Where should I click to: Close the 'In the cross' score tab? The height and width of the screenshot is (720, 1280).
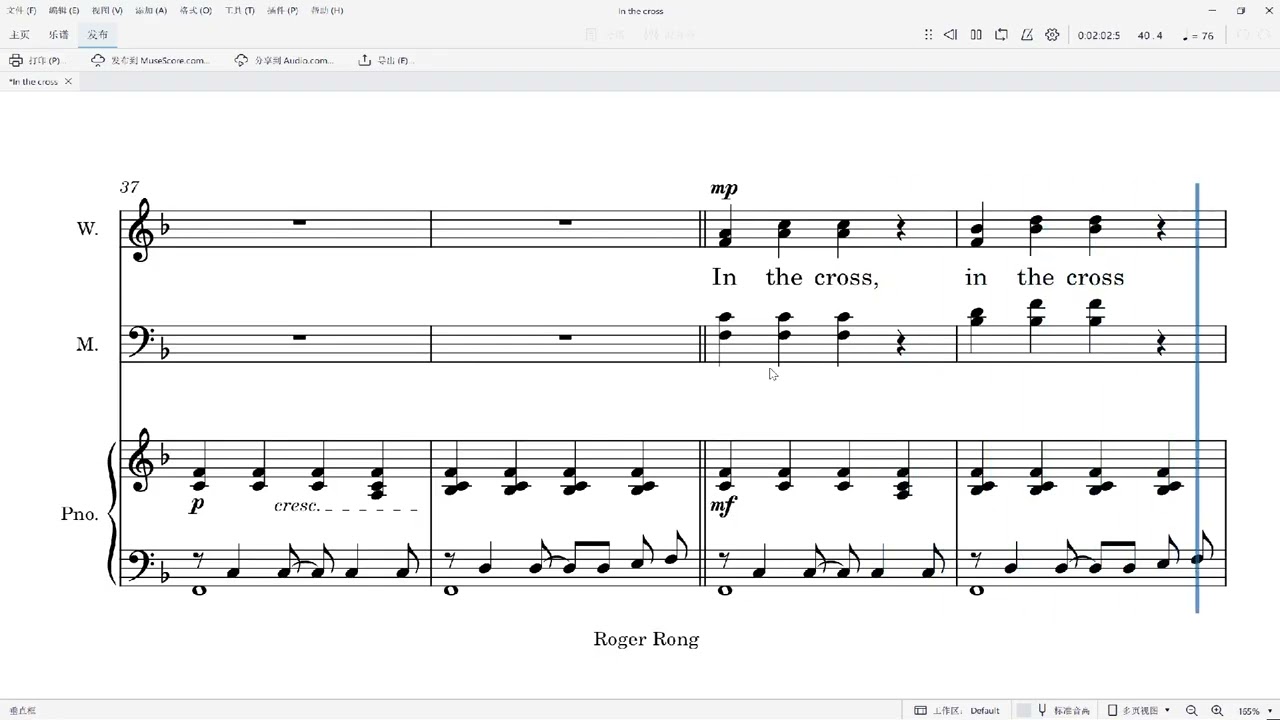(x=68, y=82)
